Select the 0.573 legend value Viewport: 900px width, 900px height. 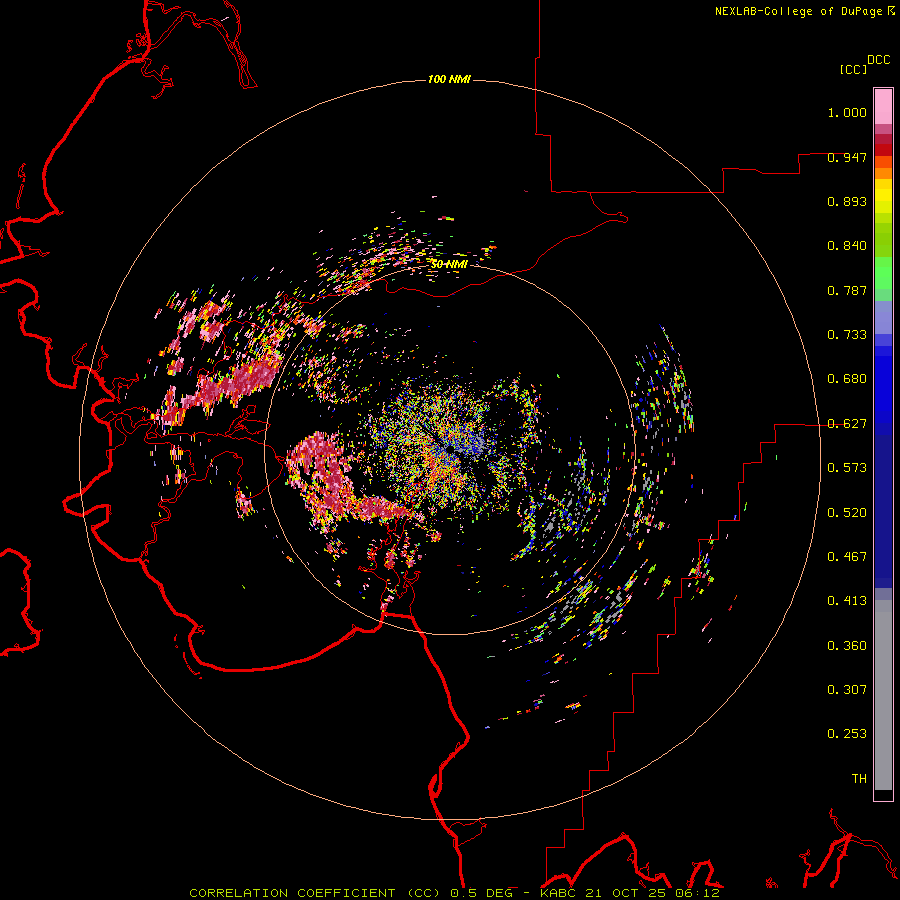(x=847, y=468)
